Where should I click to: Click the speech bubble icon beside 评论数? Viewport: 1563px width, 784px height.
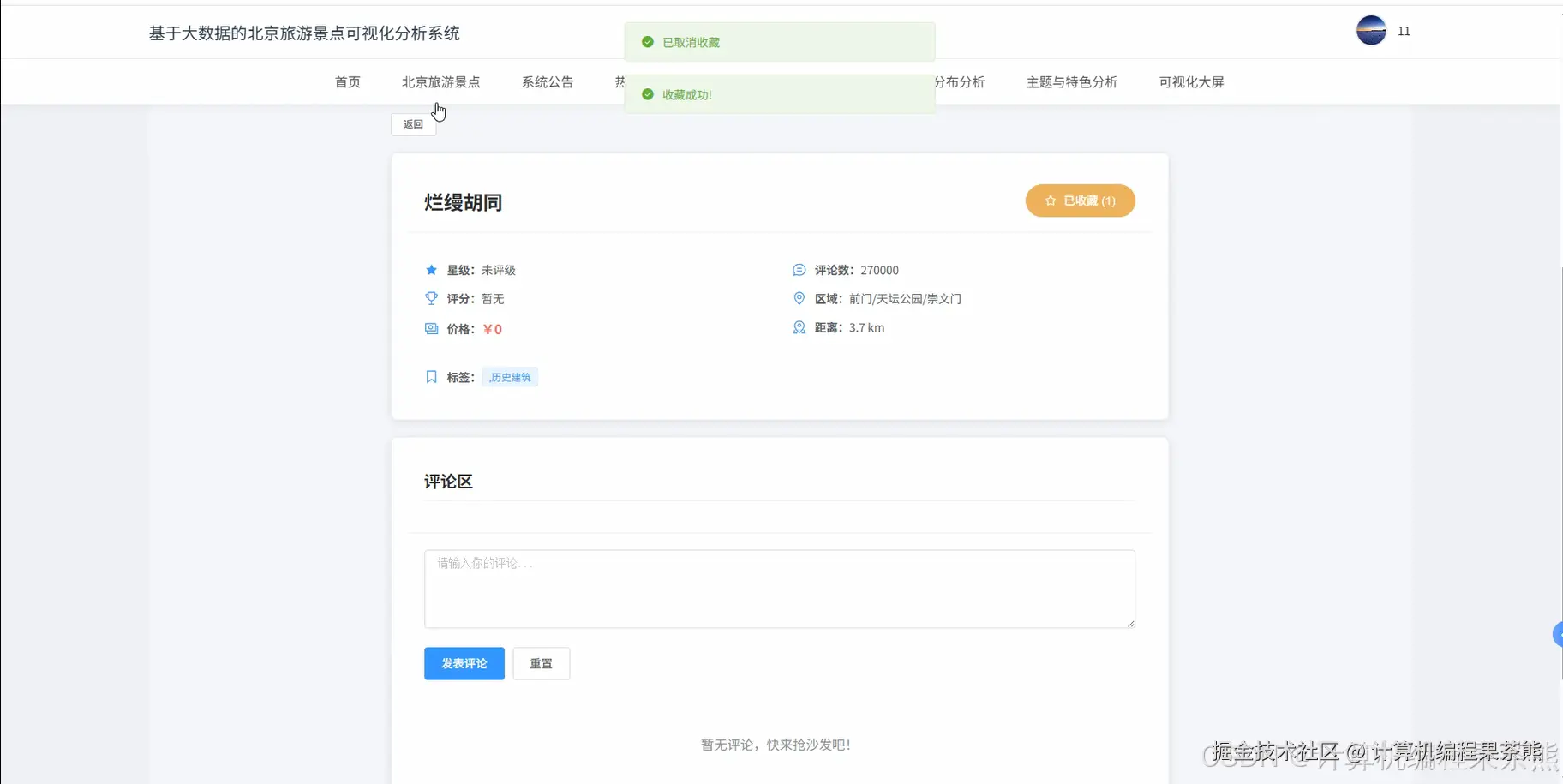[799, 269]
